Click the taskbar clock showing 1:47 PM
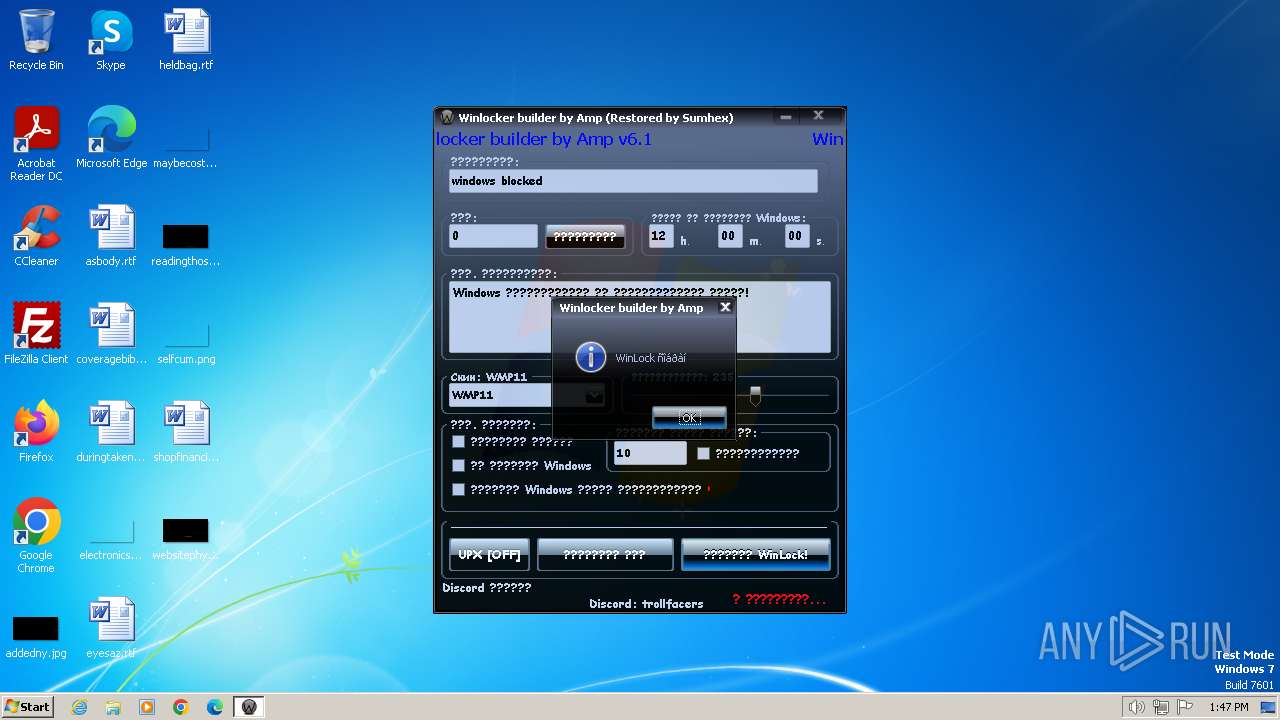Viewport: 1280px width, 720px height. [1228, 707]
